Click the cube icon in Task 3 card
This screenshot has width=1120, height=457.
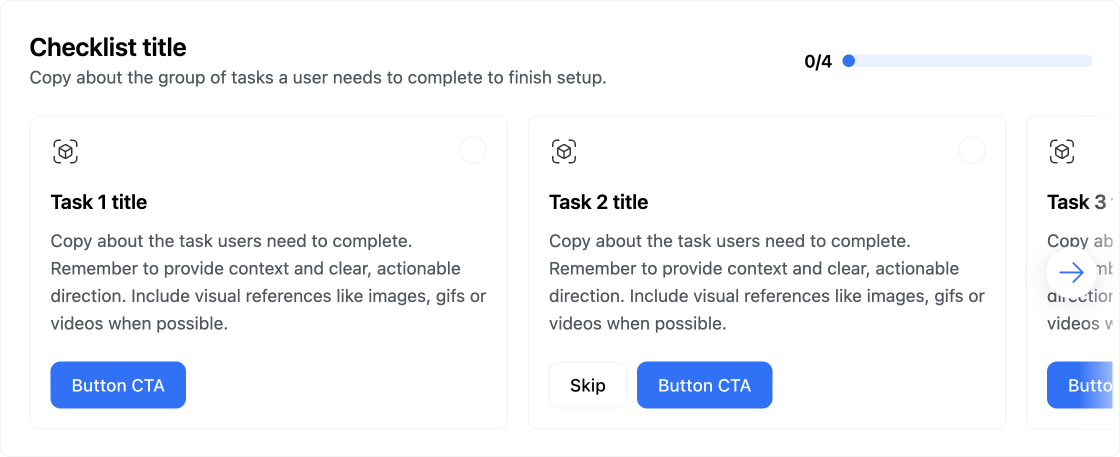coord(1062,152)
